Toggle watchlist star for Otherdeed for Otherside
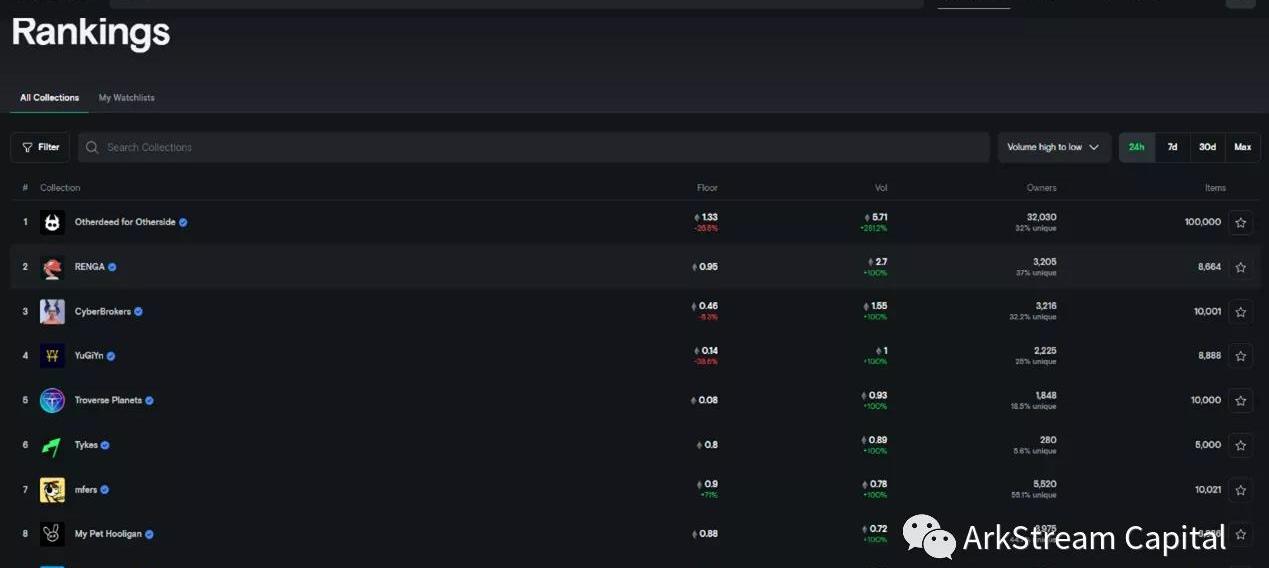This screenshot has height=568, width=1269. (x=1240, y=223)
